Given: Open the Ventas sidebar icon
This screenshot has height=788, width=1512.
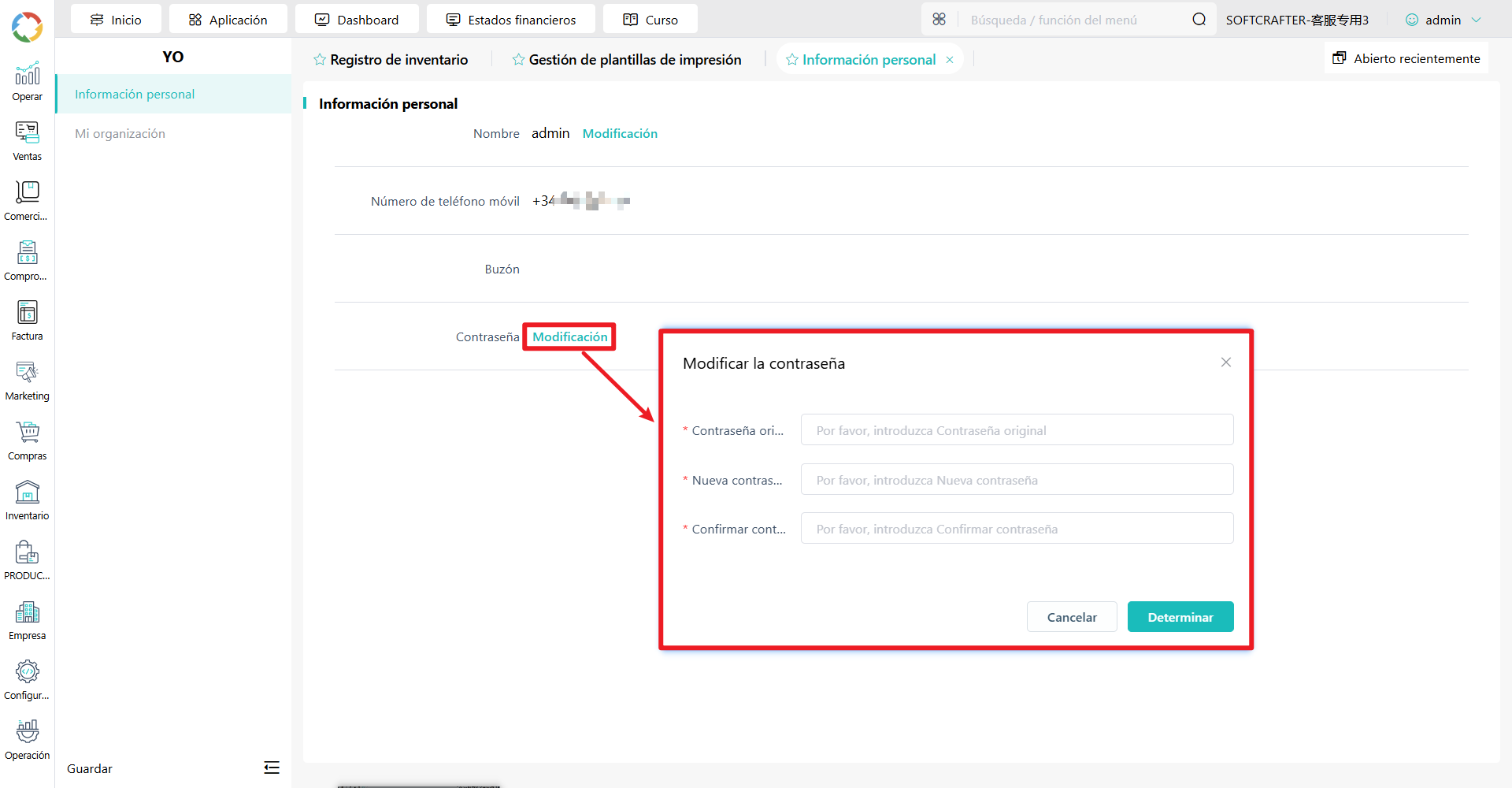Looking at the screenshot, I should 27,142.
